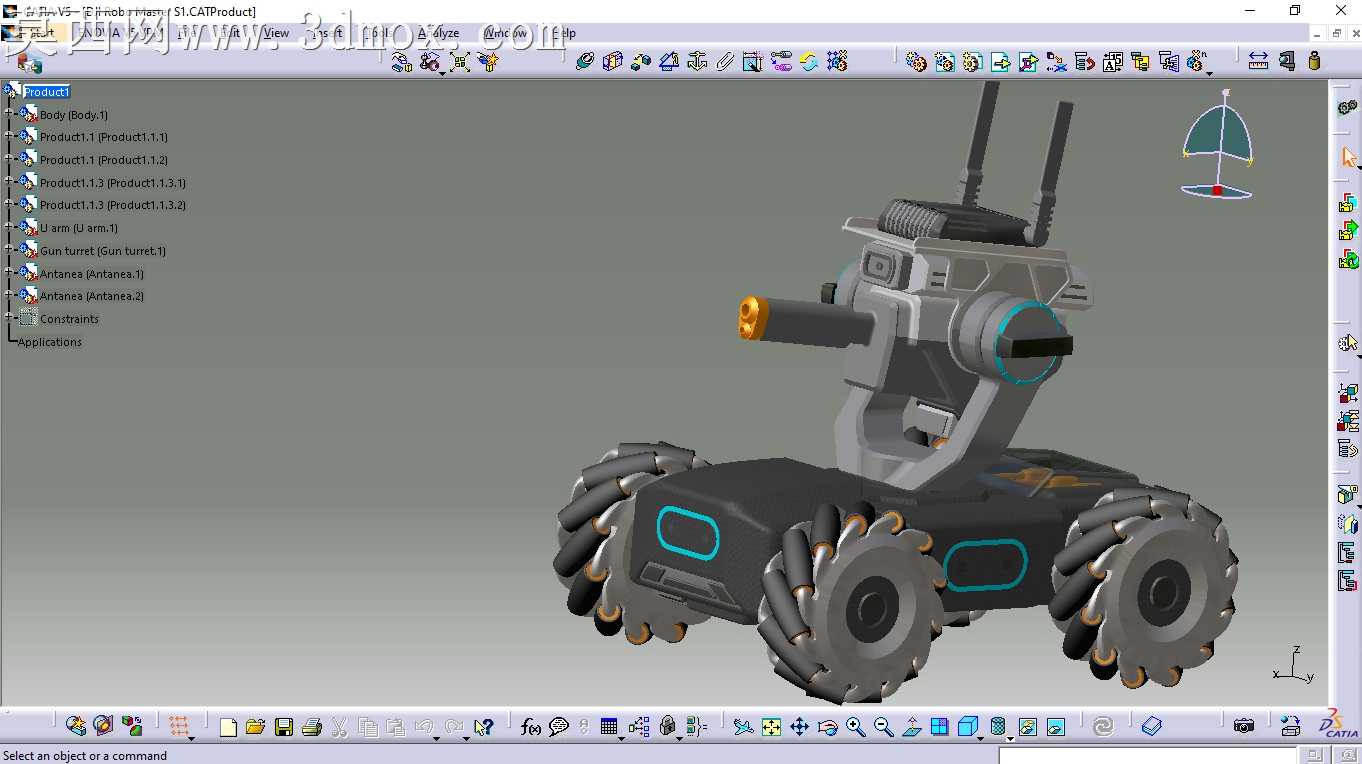1362x764 pixels.
Task: Activate the Quick Constraint tool
Action: click(753, 62)
